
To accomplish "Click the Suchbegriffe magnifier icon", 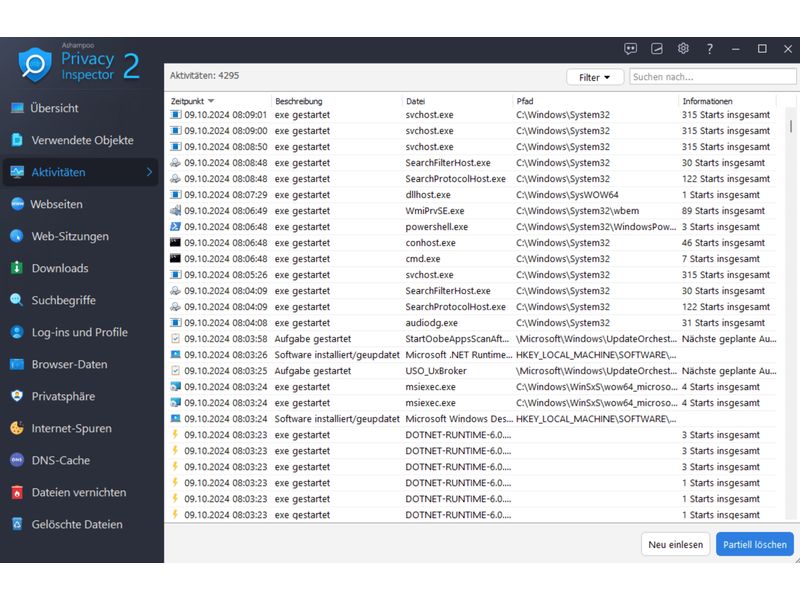I will 17,300.
